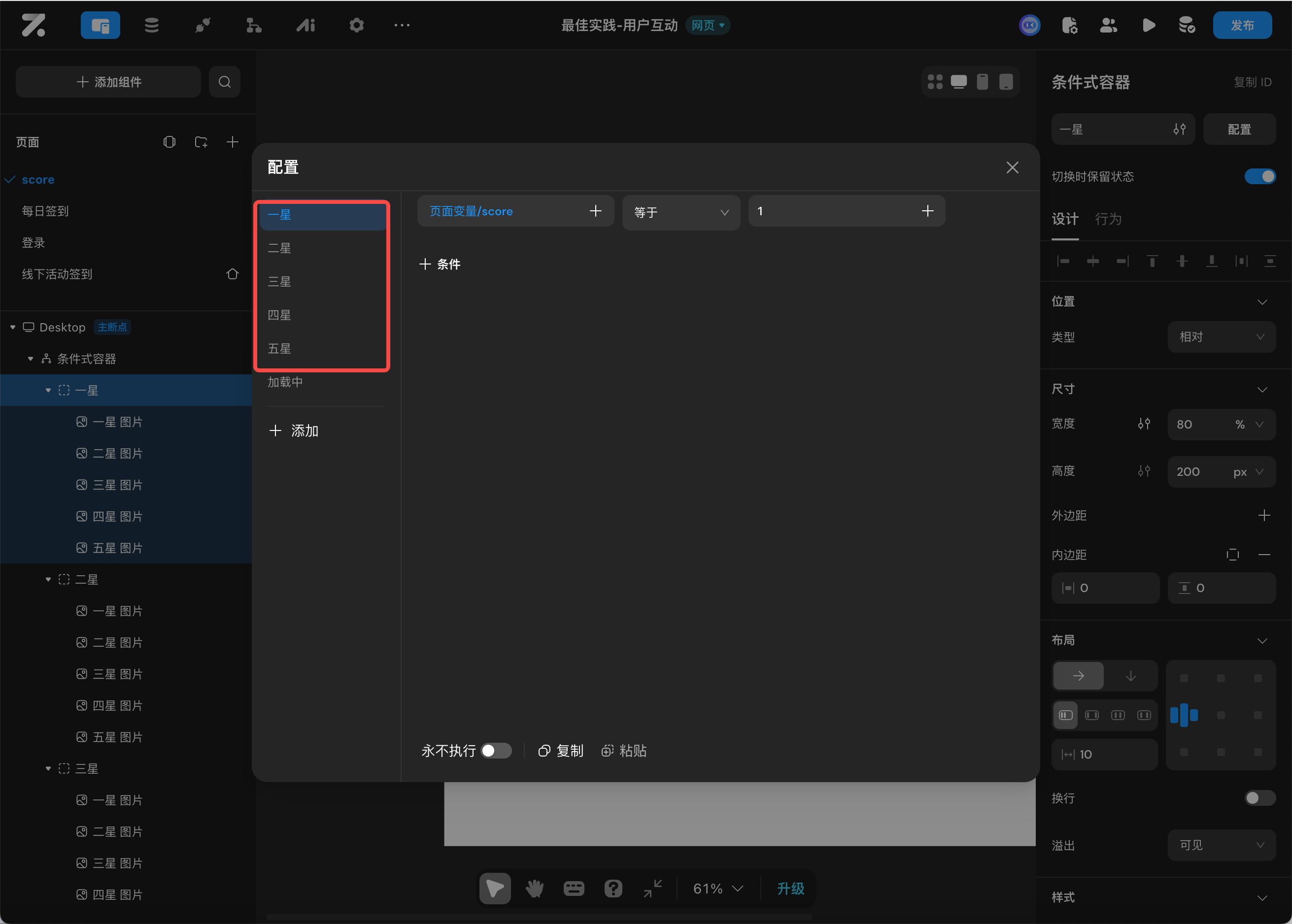
Task: Click the 发布 publish button
Action: click(x=1242, y=25)
